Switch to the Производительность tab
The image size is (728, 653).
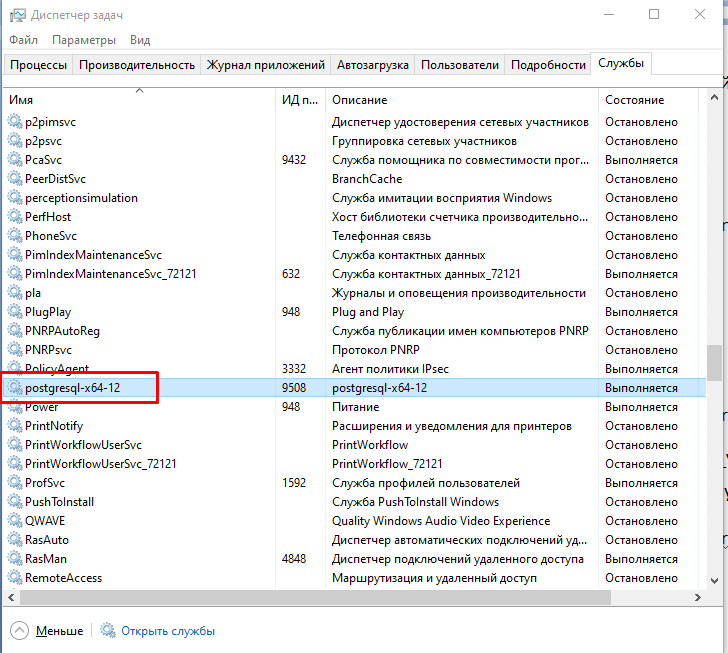tap(137, 65)
